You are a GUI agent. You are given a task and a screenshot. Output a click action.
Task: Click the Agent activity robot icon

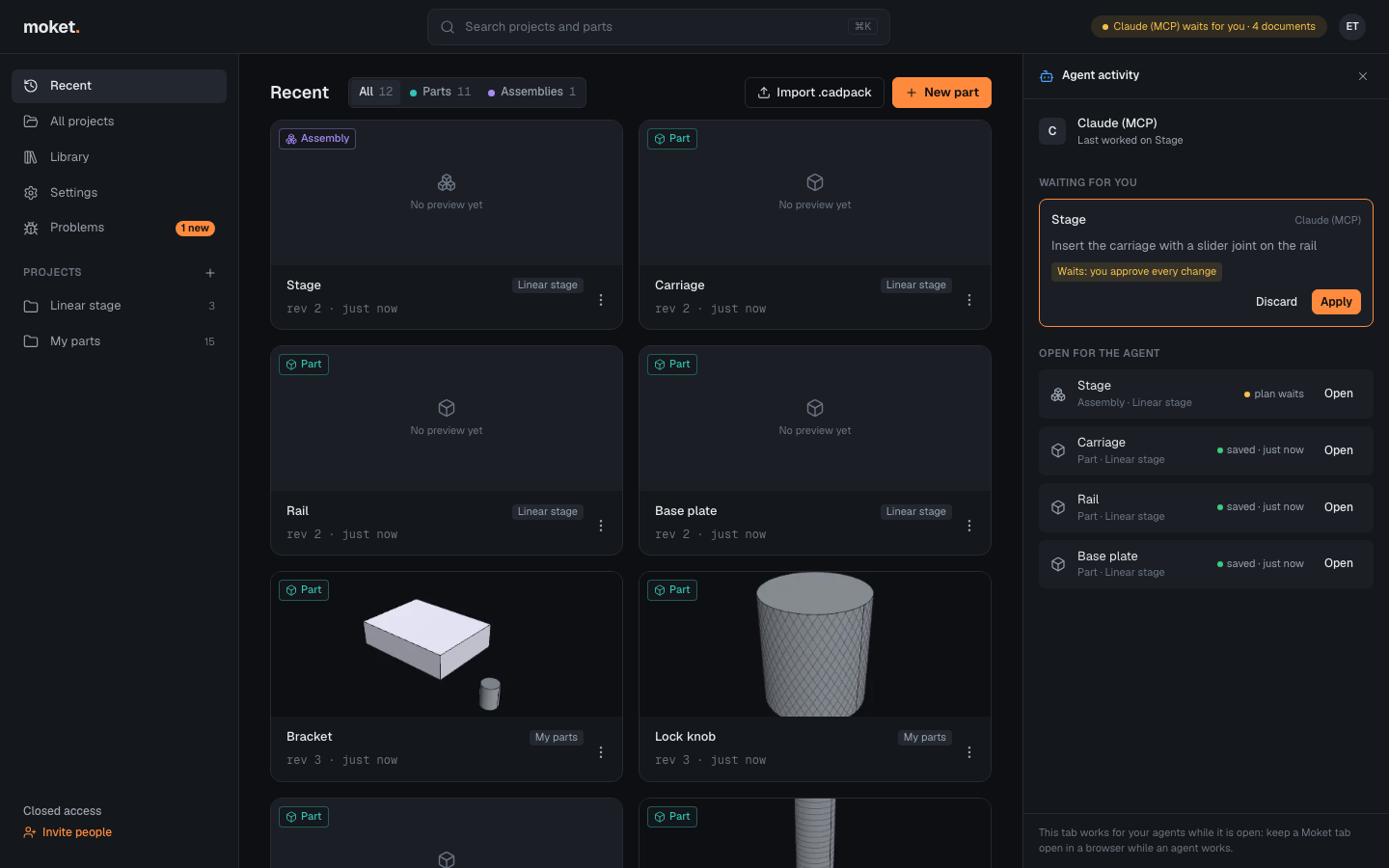(1047, 76)
